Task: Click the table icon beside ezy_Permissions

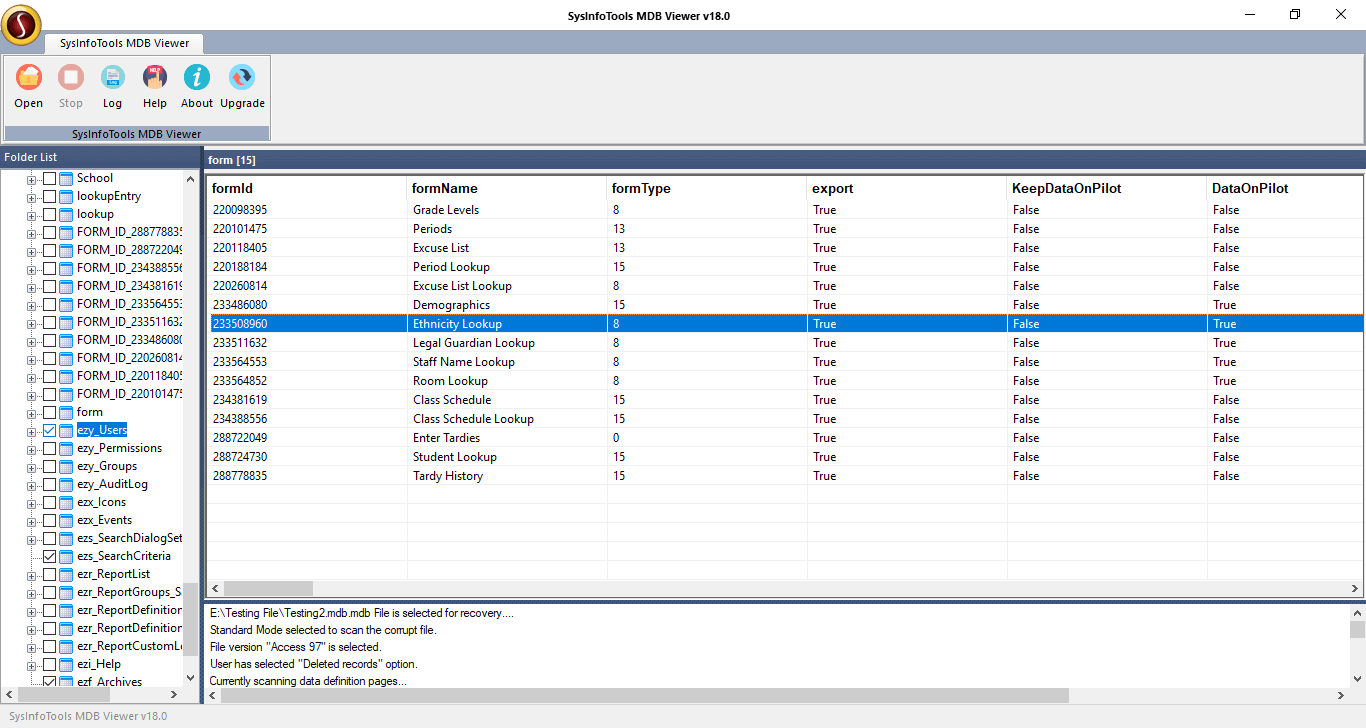Action: pyautogui.click(x=66, y=448)
